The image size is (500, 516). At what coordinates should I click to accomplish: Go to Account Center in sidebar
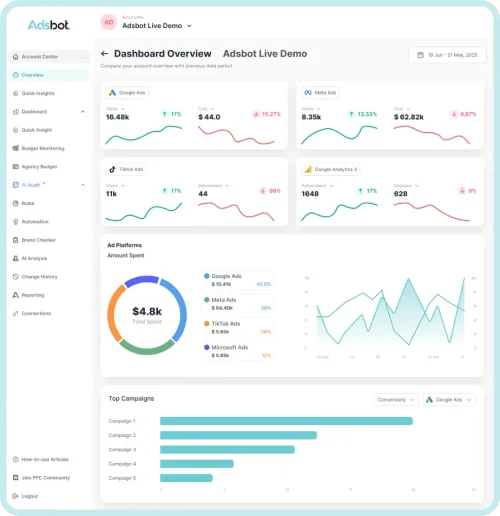49,57
